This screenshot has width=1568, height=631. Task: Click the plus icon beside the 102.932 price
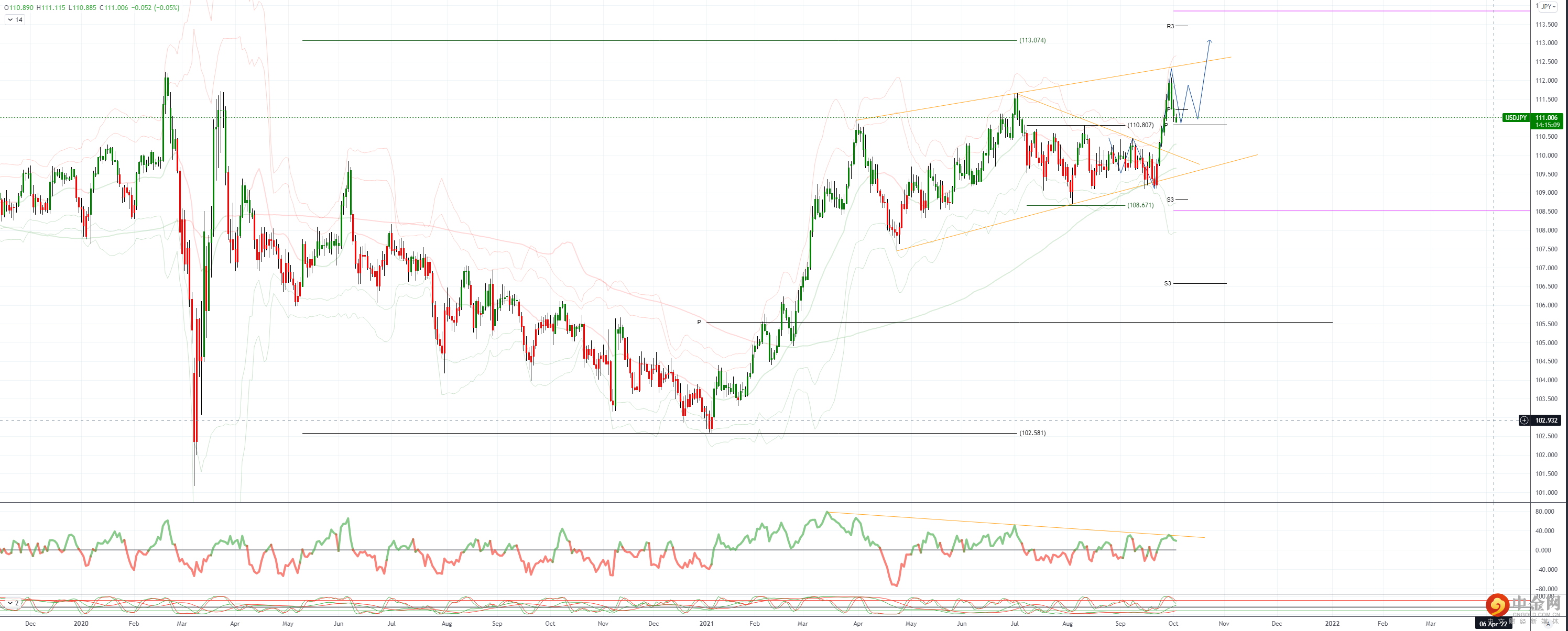pos(1523,420)
